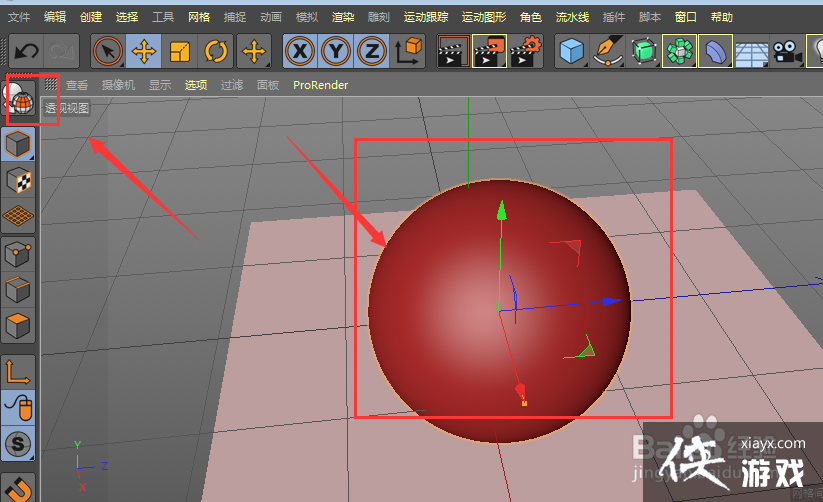The width and height of the screenshot is (823, 502).
Task: Click the Undo arrow icon
Action: (x=27, y=51)
